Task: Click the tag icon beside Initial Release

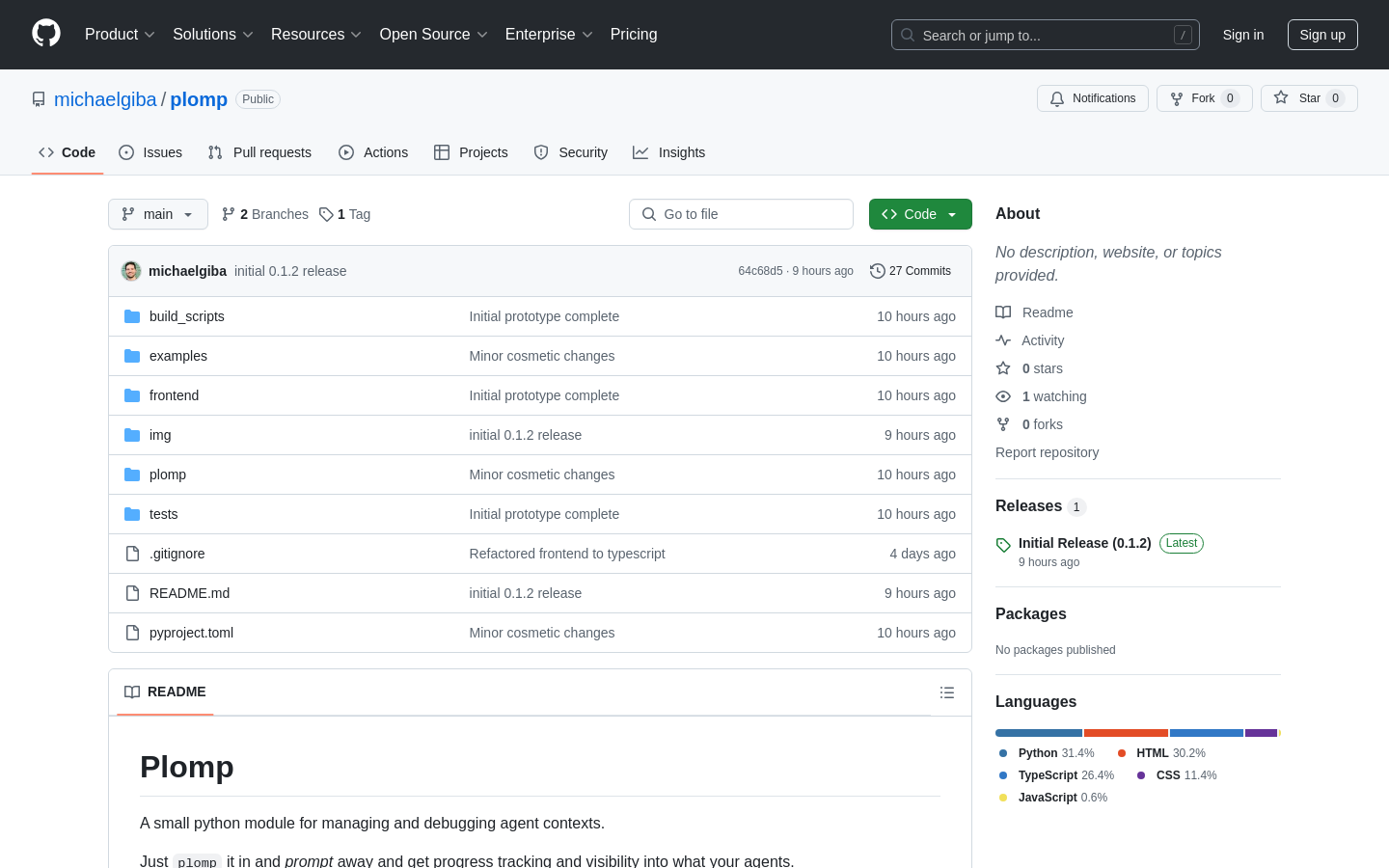Action: (1003, 545)
